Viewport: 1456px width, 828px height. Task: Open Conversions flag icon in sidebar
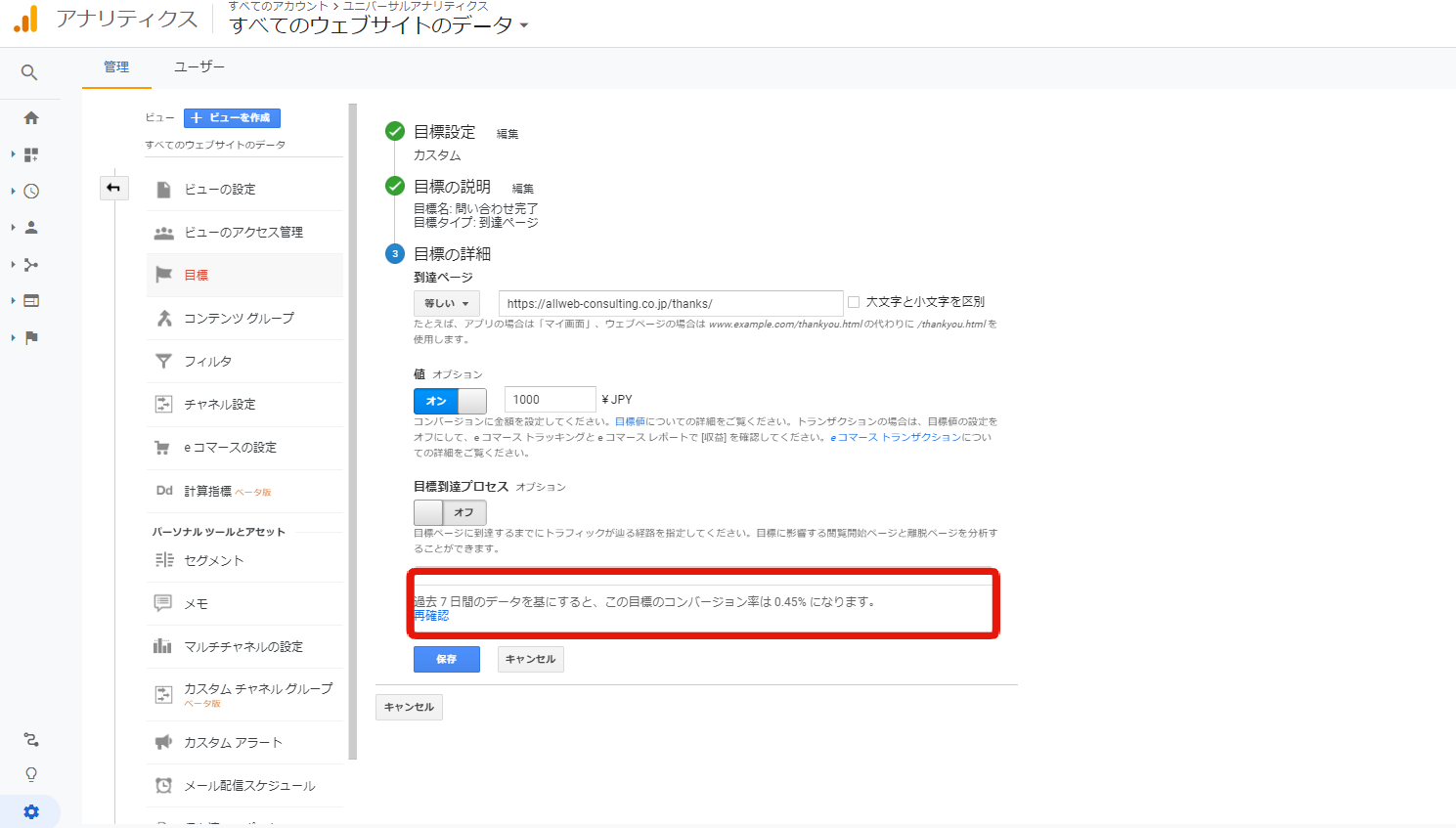[31, 337]
